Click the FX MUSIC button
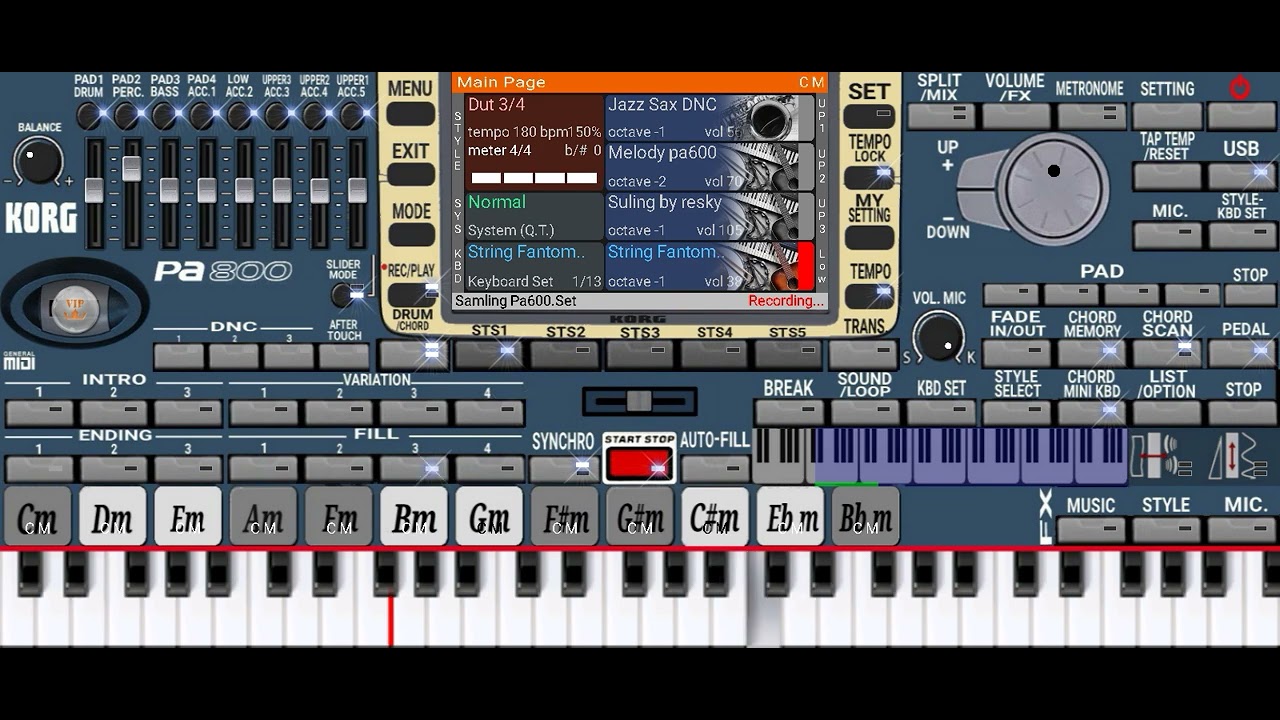The height and width of the screenshot is (720, 1280). point(1091,530)
